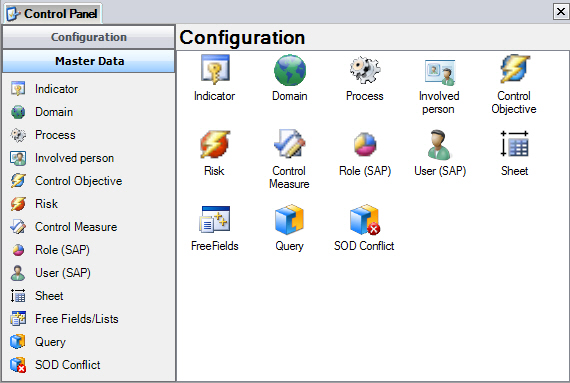Screen dimensions: 570x383
Task: Collapse the Master Data sidebar section
Action: click(x=89, y=61)
